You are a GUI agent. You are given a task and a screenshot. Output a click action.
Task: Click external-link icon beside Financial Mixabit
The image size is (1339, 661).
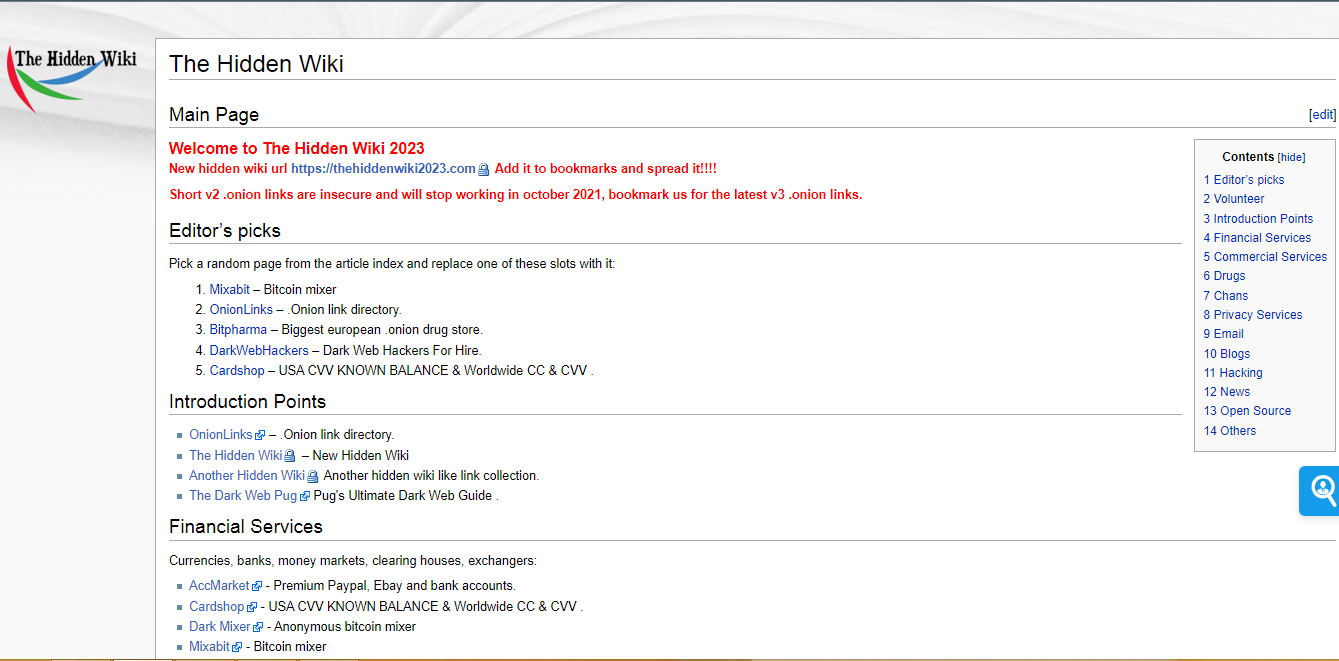point(238,648)
